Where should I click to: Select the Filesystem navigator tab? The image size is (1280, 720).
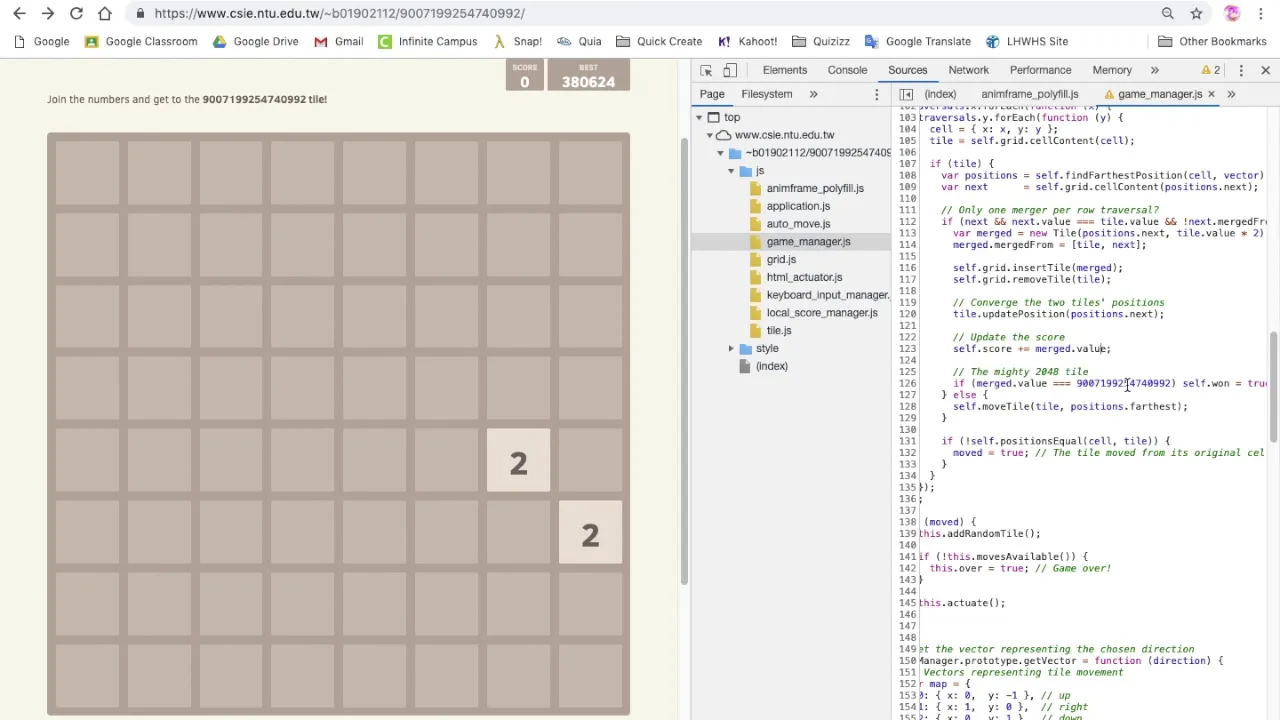pyautogui.click(x=767, y=94)
